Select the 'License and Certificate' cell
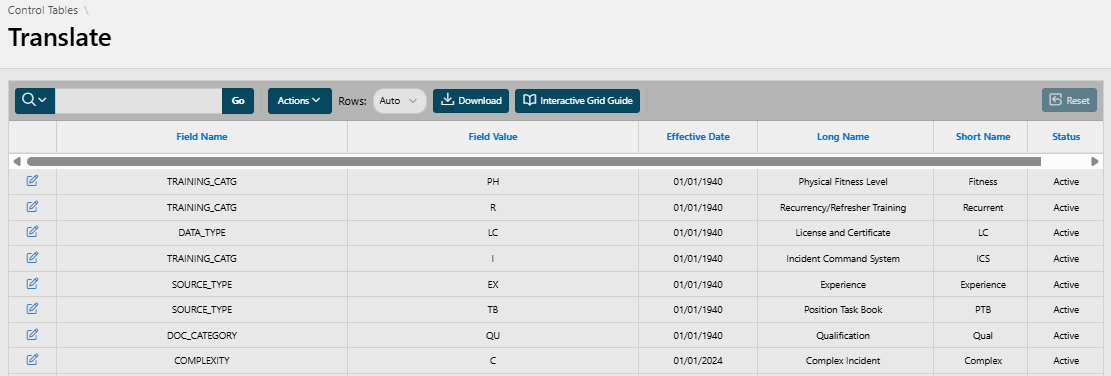Screen dimensions: 1111x376 click(845, 233)
